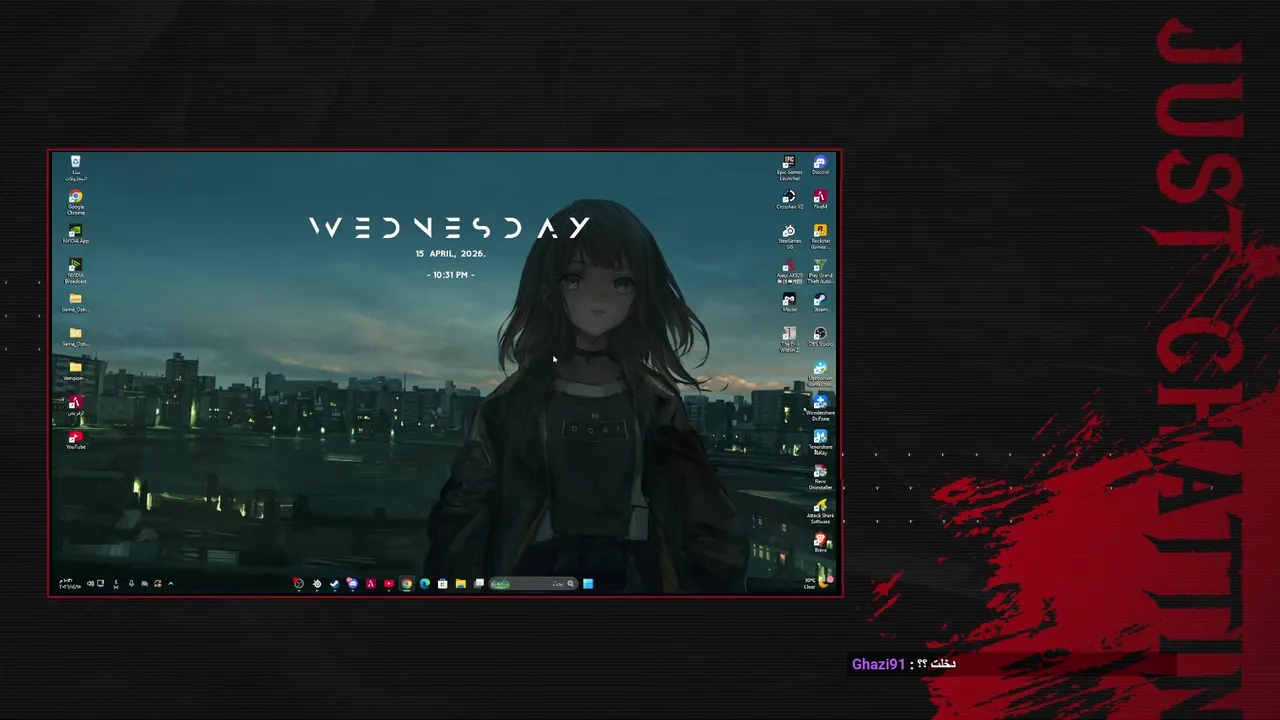Open Steam from the taskbar
The image size is (1280, 720).
click(x=334, y=584)
